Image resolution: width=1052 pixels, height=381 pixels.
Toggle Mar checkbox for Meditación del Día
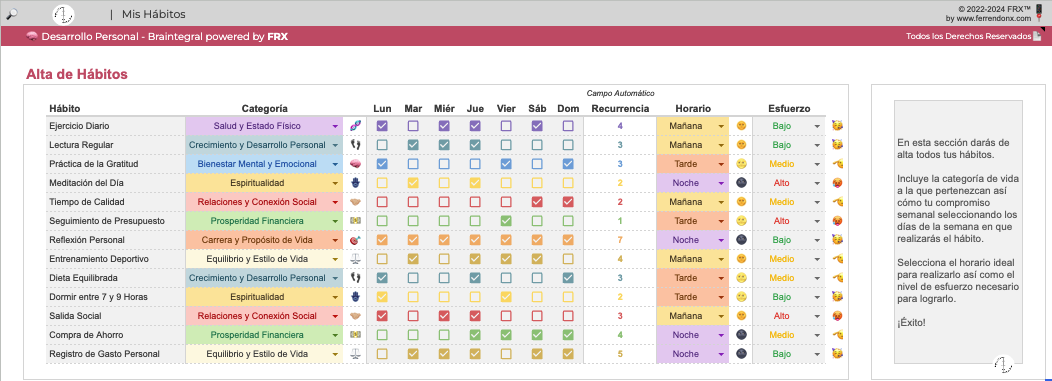pos(413,182)
